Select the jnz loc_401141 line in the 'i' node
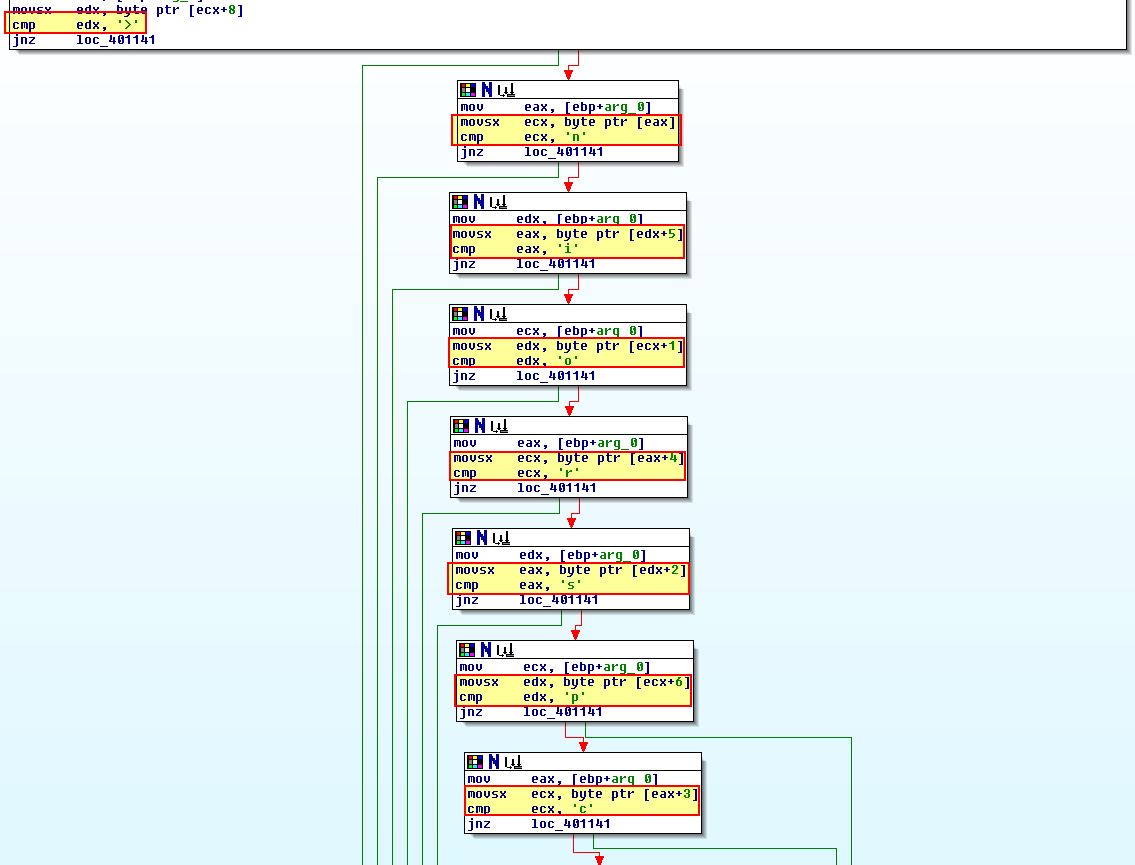 click(524, 264)
